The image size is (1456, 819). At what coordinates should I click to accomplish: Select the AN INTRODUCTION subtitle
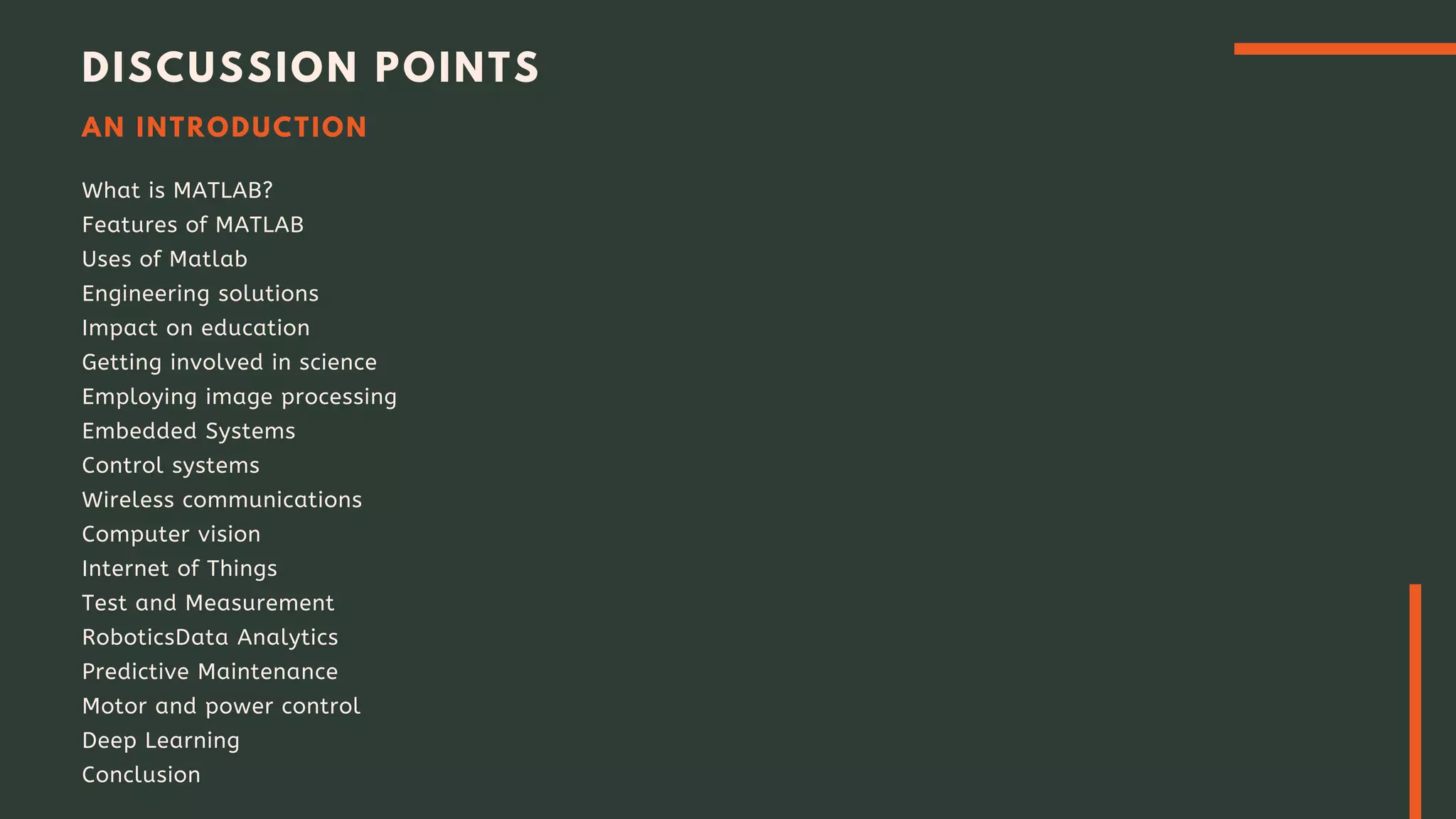224,127
